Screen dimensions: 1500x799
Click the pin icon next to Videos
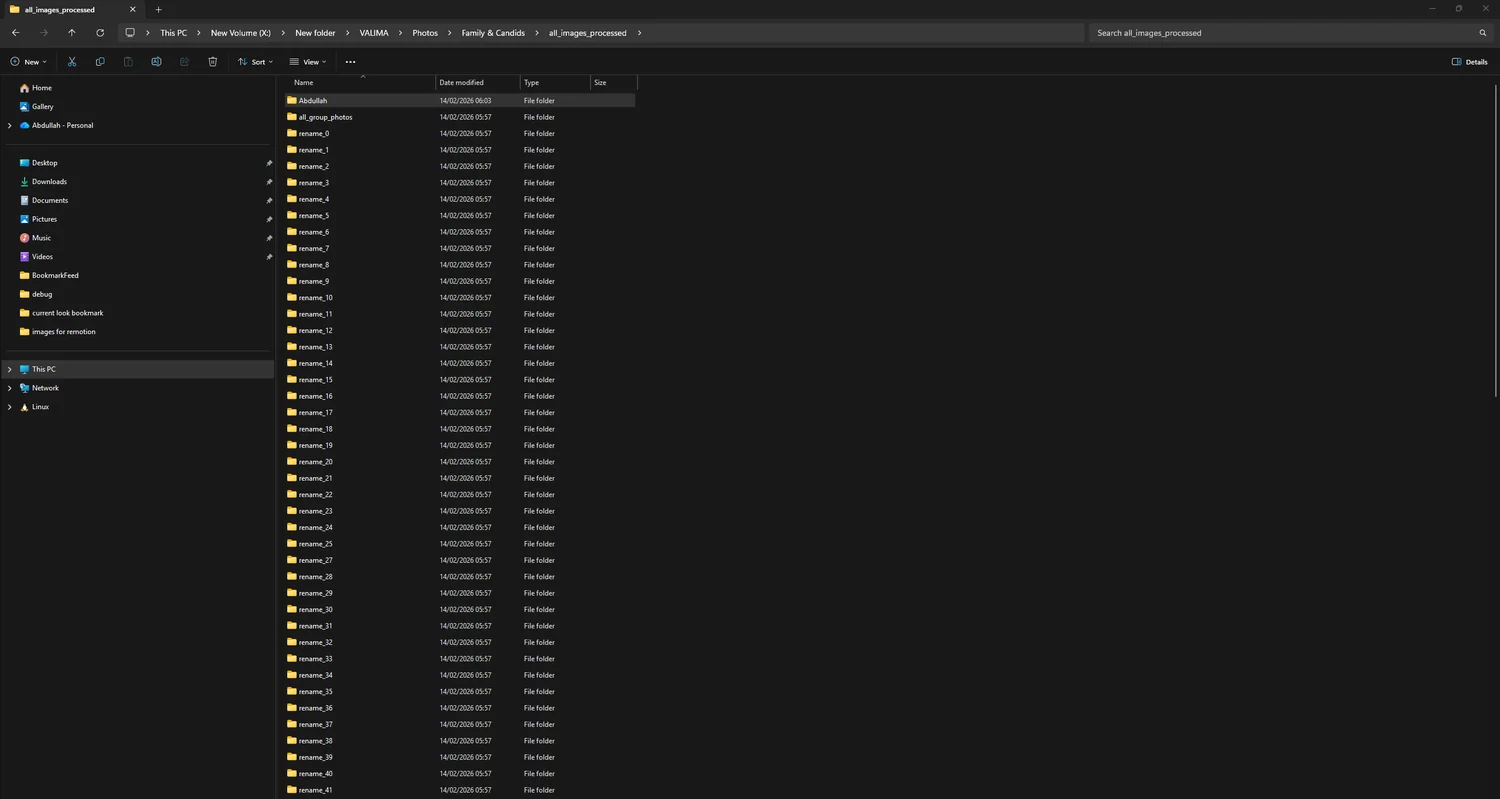coord(268,257)
